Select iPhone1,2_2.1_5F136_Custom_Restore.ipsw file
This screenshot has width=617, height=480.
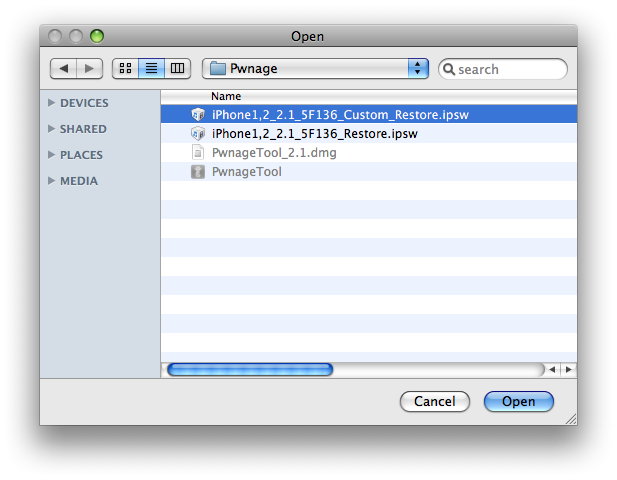click(x=369, y=114)
